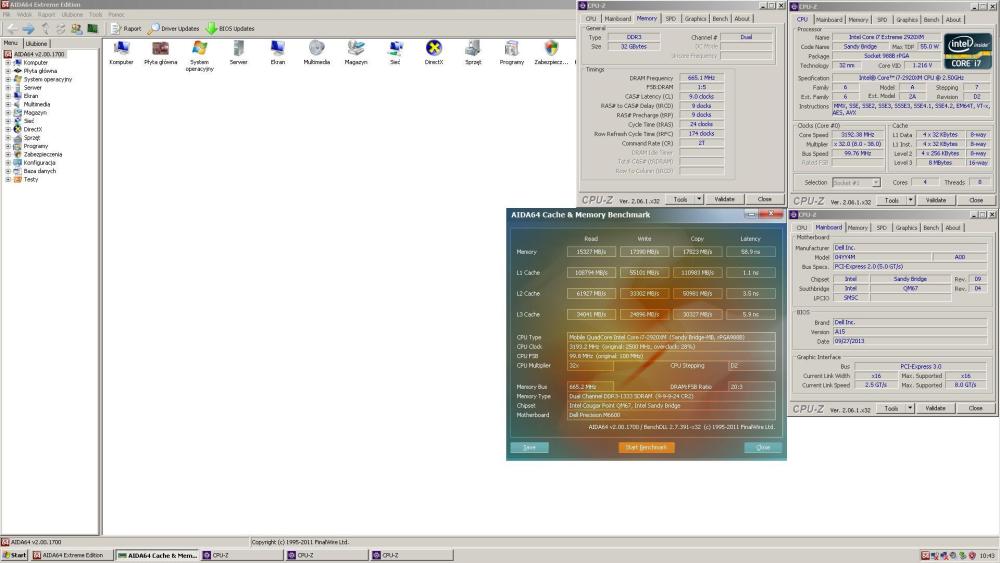The image size is (1000, 563).
Task: Expand the Testy node in sidebar tree
Action: pyautogui.click(x=8, y=179)
